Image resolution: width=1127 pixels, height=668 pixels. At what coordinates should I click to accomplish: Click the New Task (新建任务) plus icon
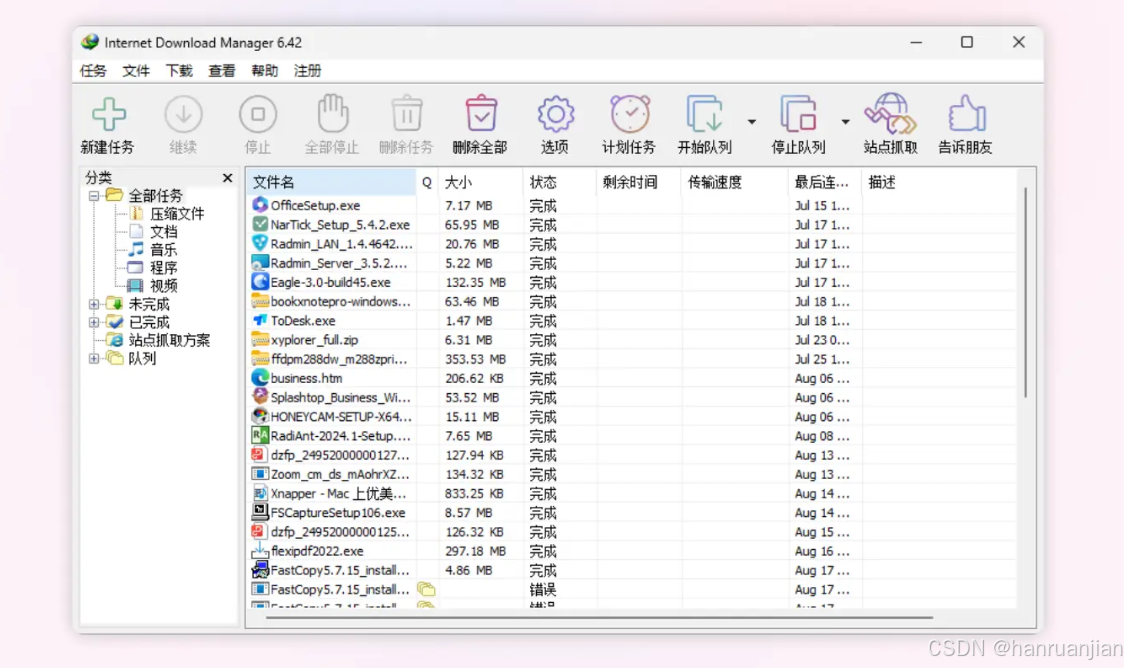109,114
